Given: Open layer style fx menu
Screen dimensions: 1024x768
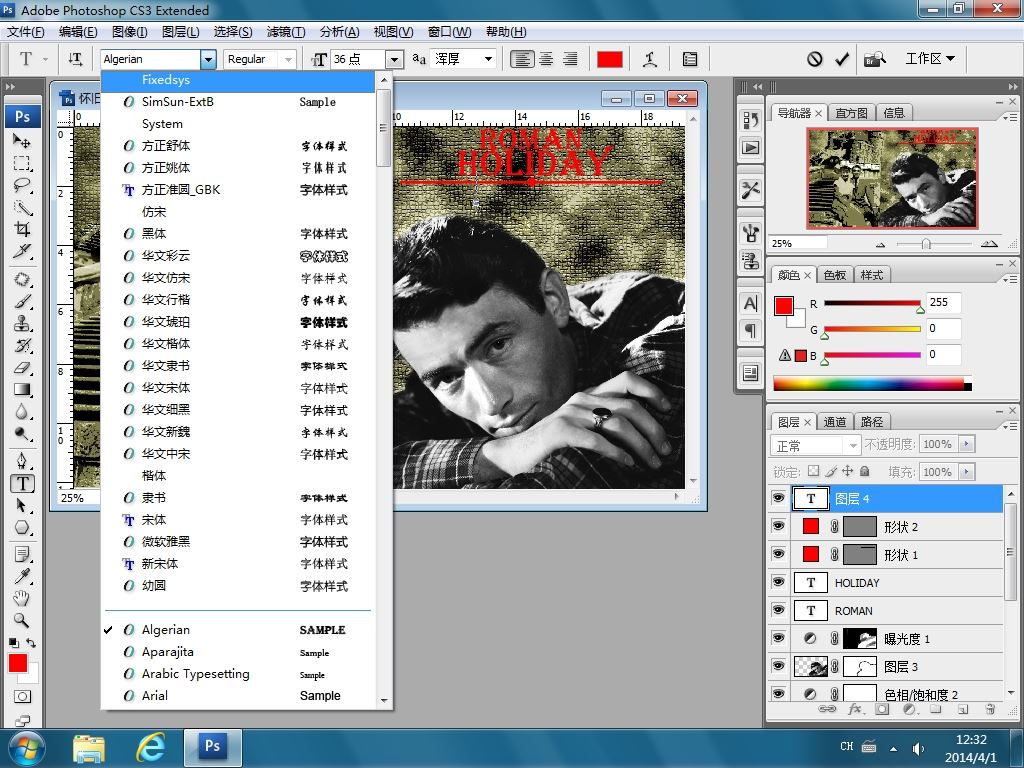Looking at the screenshot, I should [x=854, y=709].
